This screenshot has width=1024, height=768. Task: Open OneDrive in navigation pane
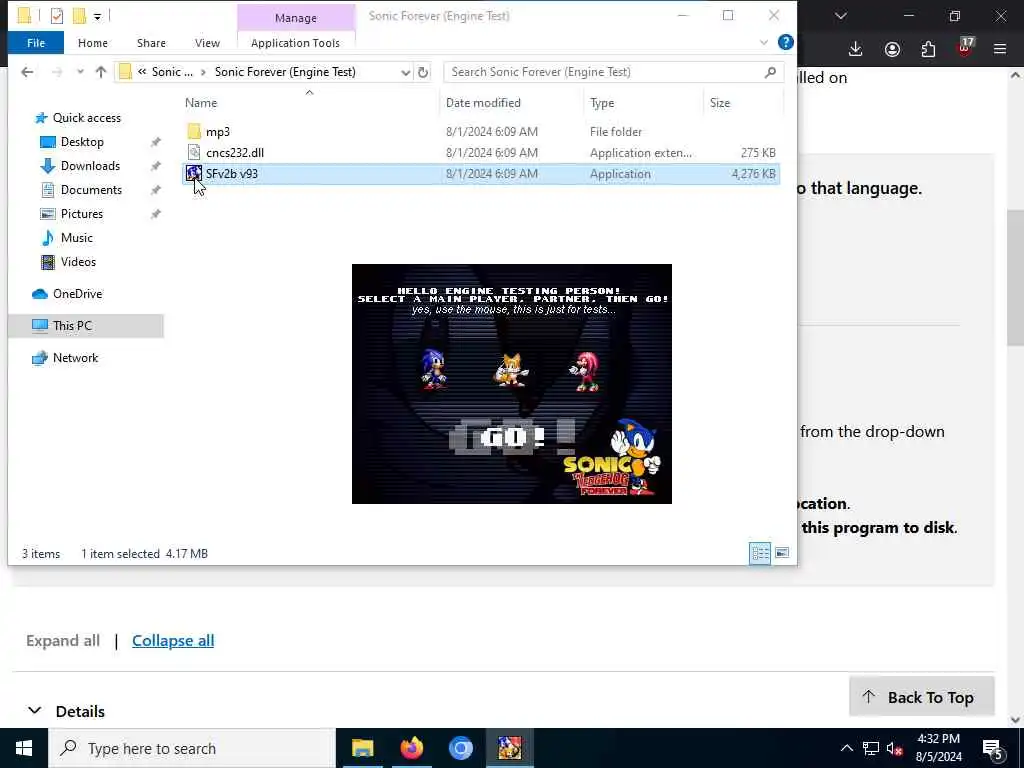77,294
